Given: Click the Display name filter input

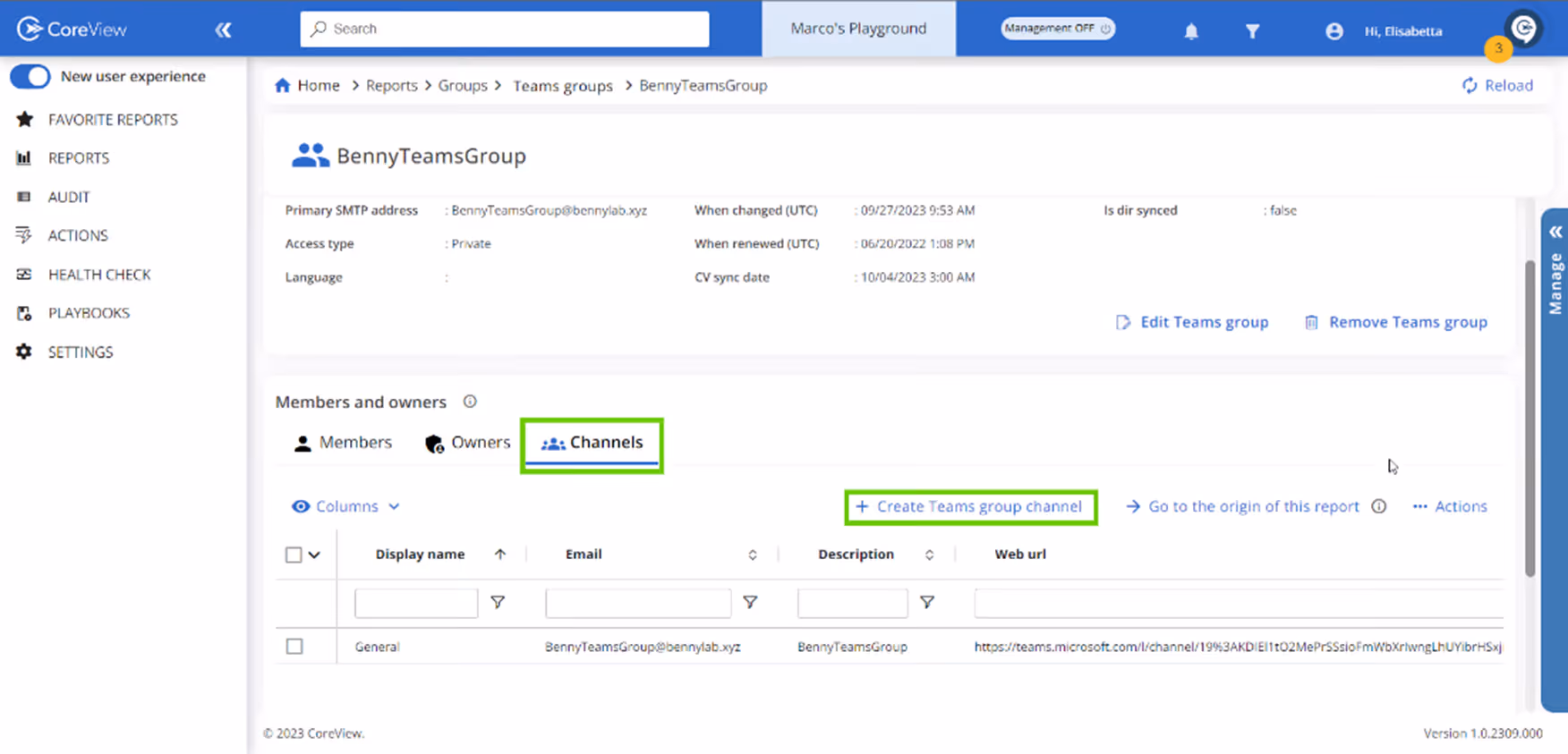Looking at the screenshot, I should pyautogui.click(x=416, y=603).
